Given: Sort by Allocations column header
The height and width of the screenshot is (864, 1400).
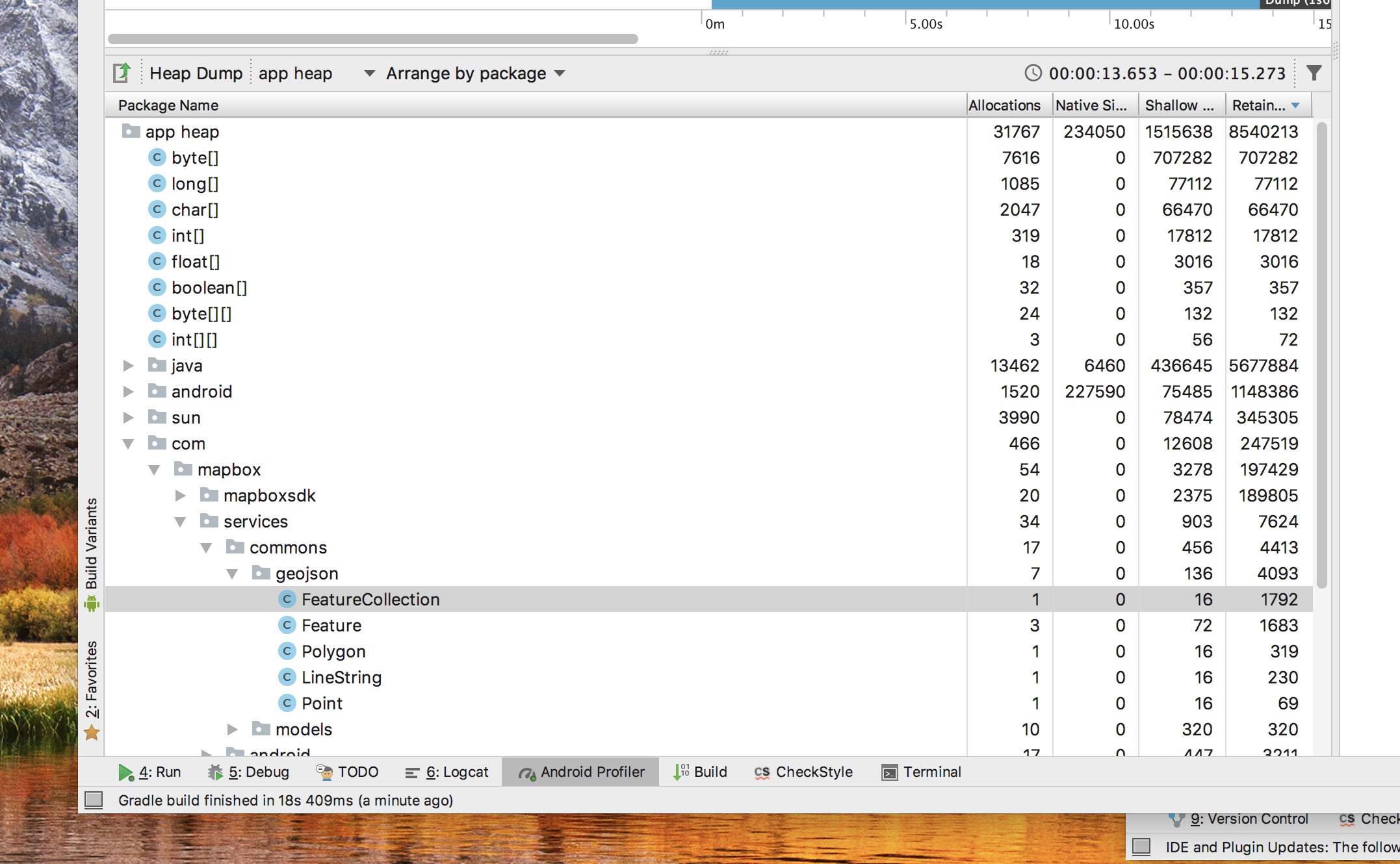Looking at the screenshot, I should 1004,105.
